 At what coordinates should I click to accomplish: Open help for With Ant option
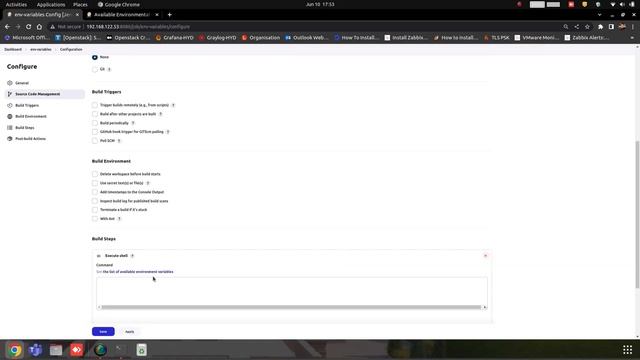click(119, 219)
